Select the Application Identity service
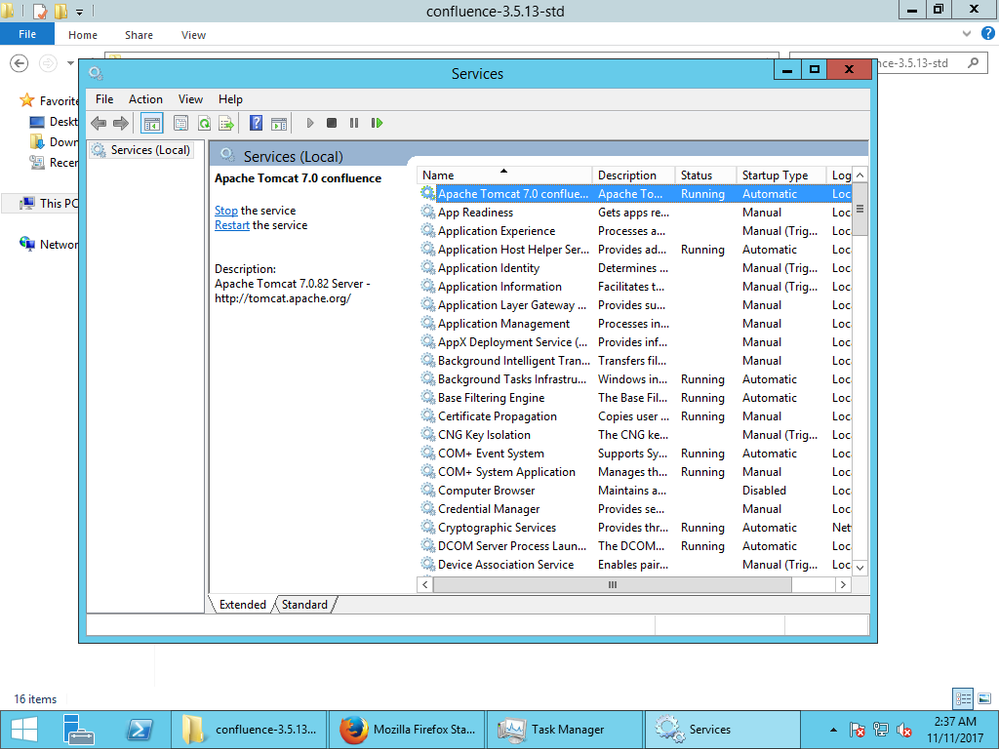Viewport: 999px width, 749px height. (635, 268)
